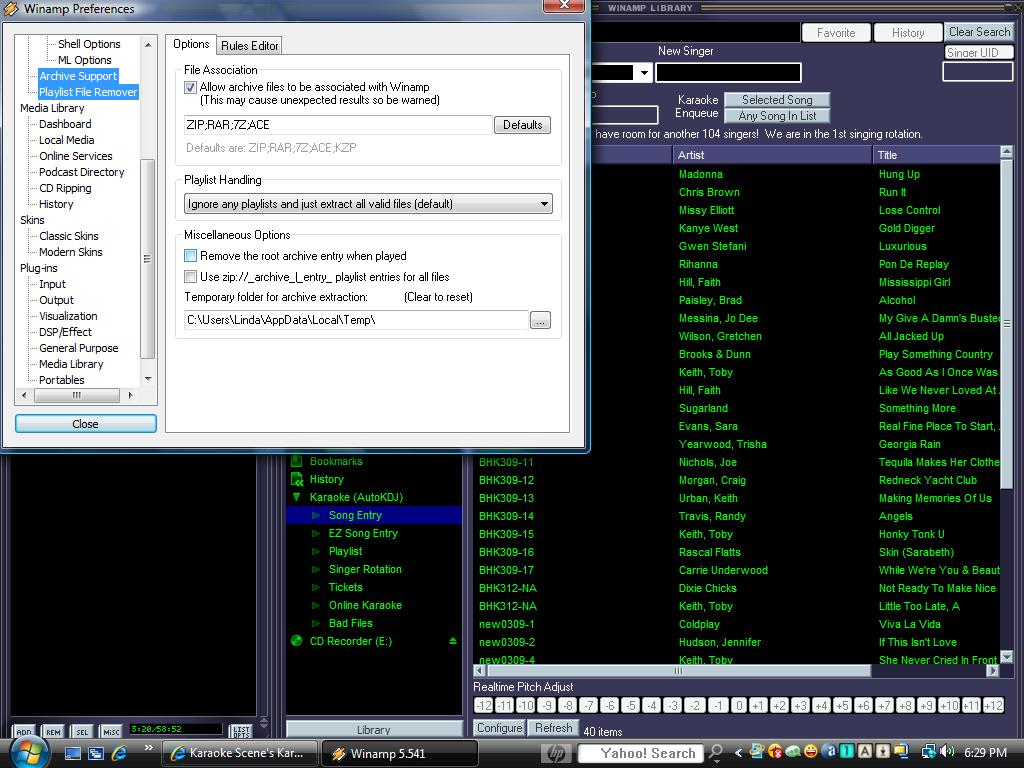Image resolution: width=1024 pixels, height=768 pixels.
Task: Click the Windows Start orb
Action: (30, 752)
